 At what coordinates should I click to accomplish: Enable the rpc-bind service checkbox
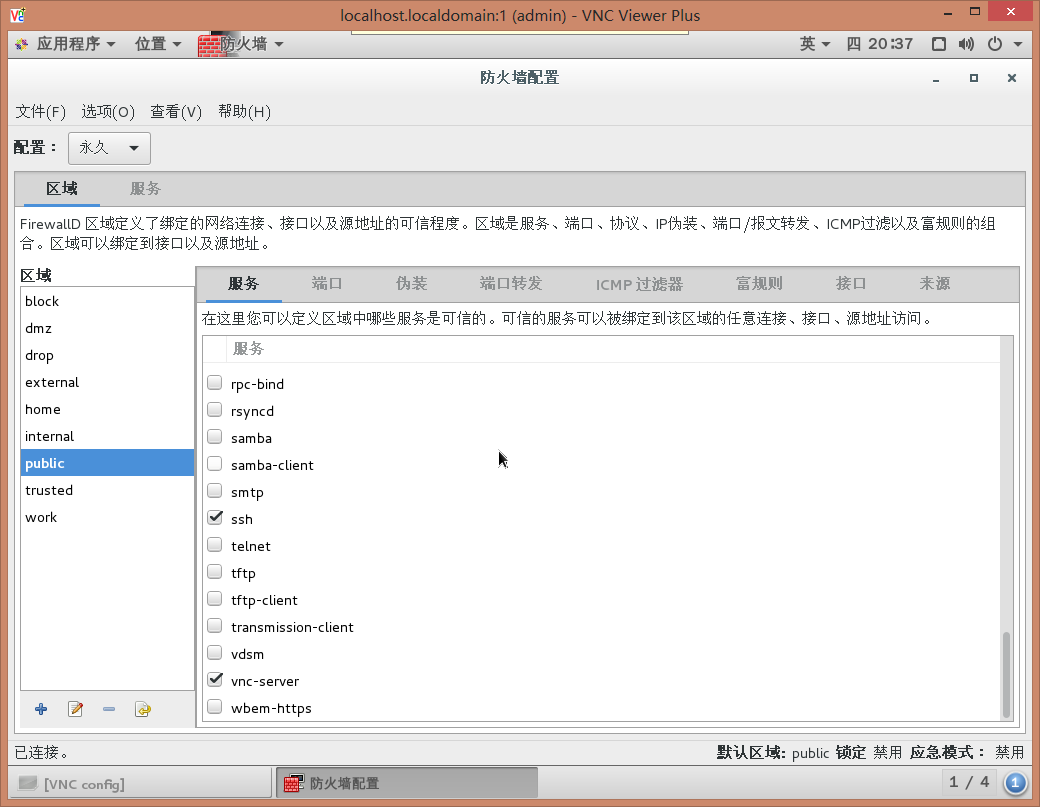[x=214, y=383]
